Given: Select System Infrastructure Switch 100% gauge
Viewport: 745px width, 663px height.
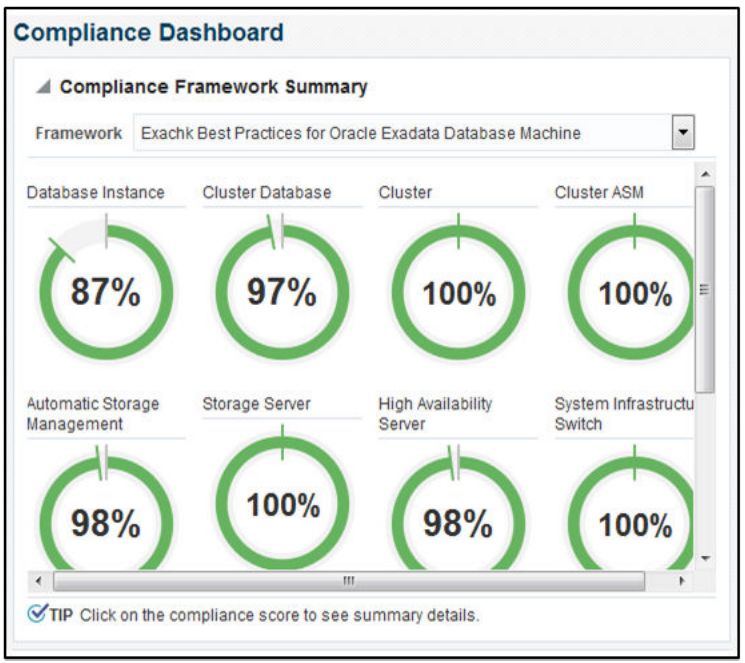Looking at the screenshot, I should click(x=634, y=524).
